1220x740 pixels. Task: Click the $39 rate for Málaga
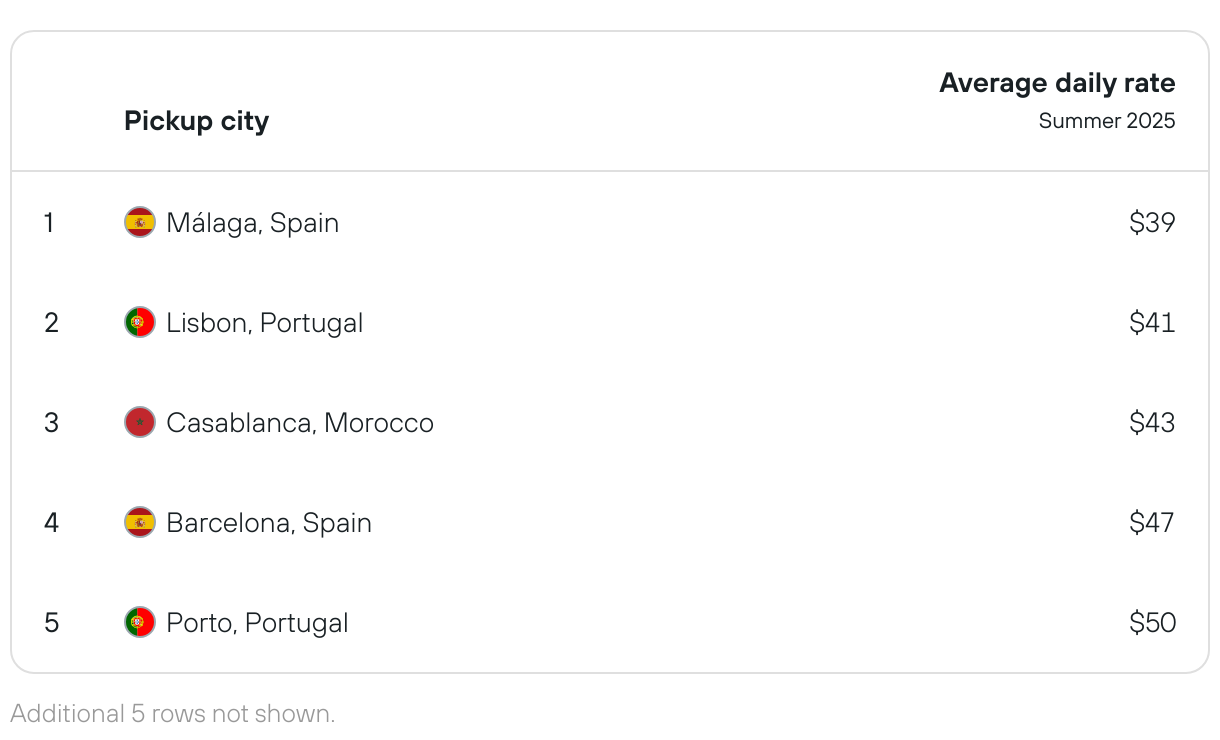[1152, 222]
